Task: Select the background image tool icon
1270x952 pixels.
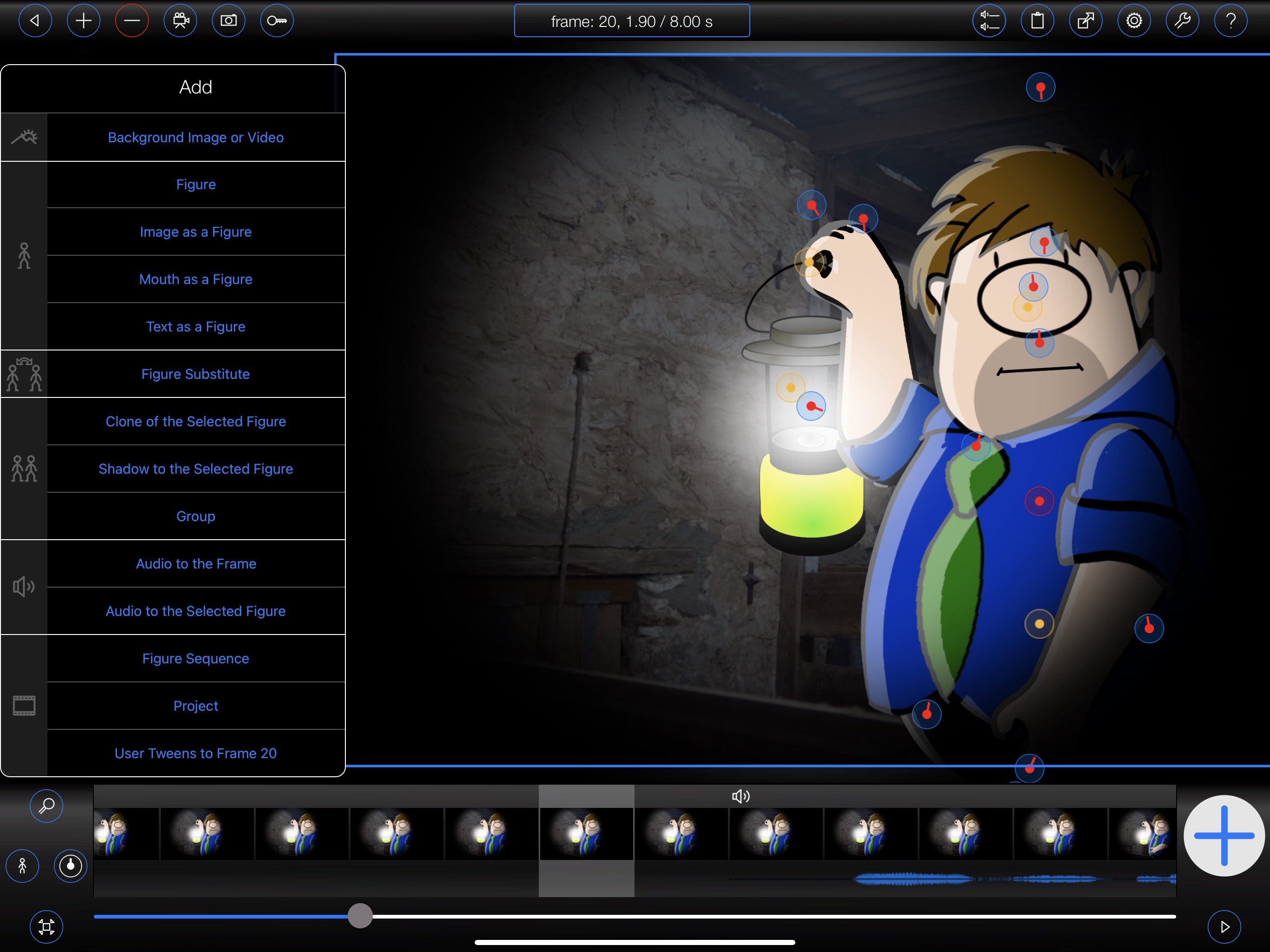Action: point(24,137)
